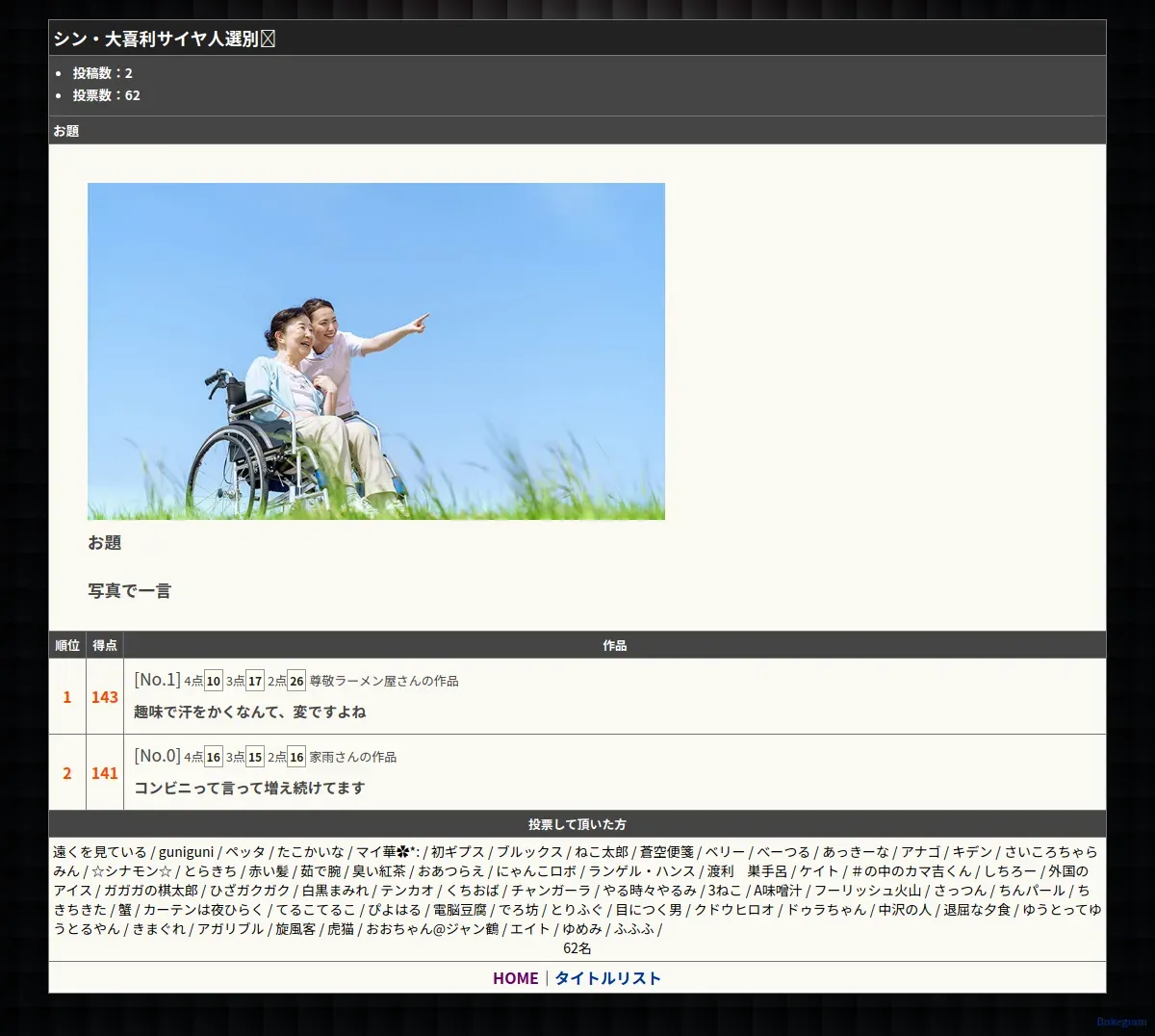Click the answer コンビニって言って増え続けてます
The image size is (1155, 1036).
tap(250, 788)
